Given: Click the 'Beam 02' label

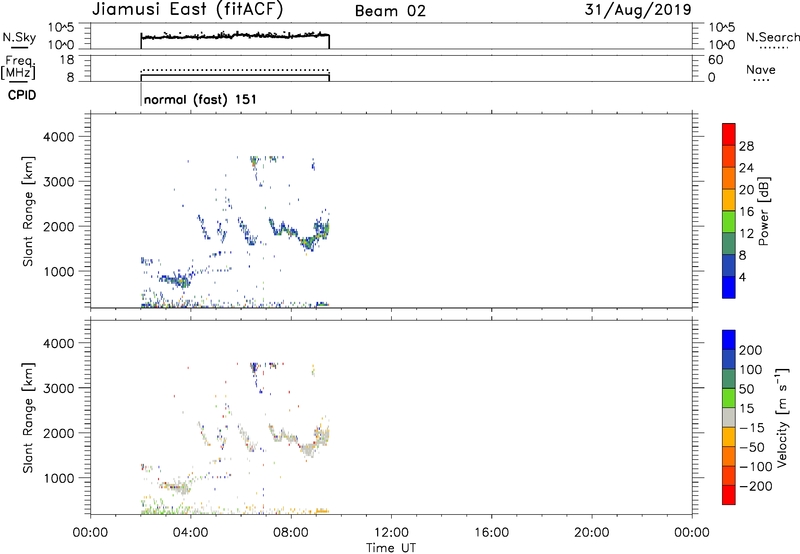Looking at the screenshot, I should pos(390,11).
